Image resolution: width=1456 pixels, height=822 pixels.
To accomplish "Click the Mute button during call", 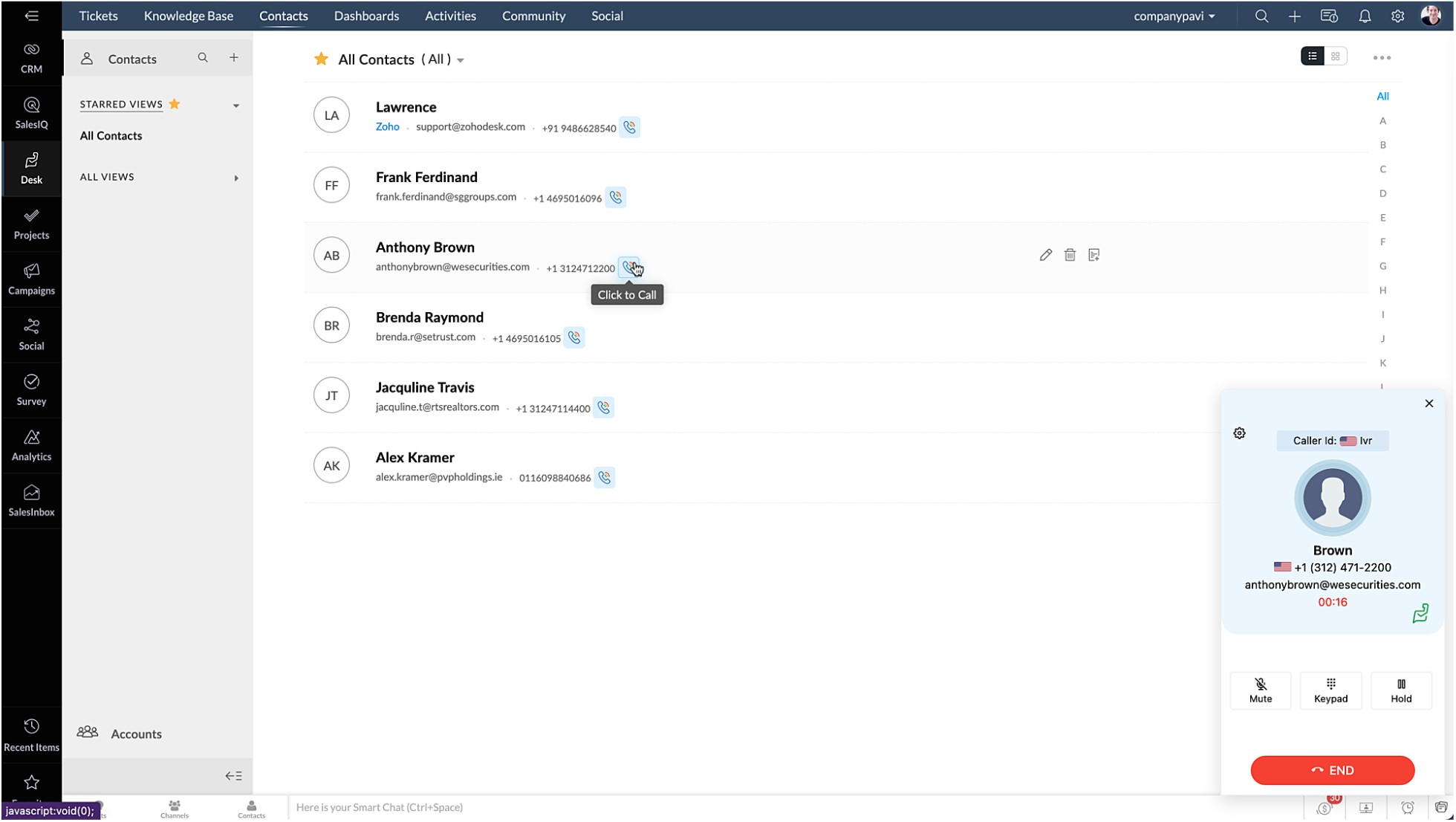I will (1260, 689).
